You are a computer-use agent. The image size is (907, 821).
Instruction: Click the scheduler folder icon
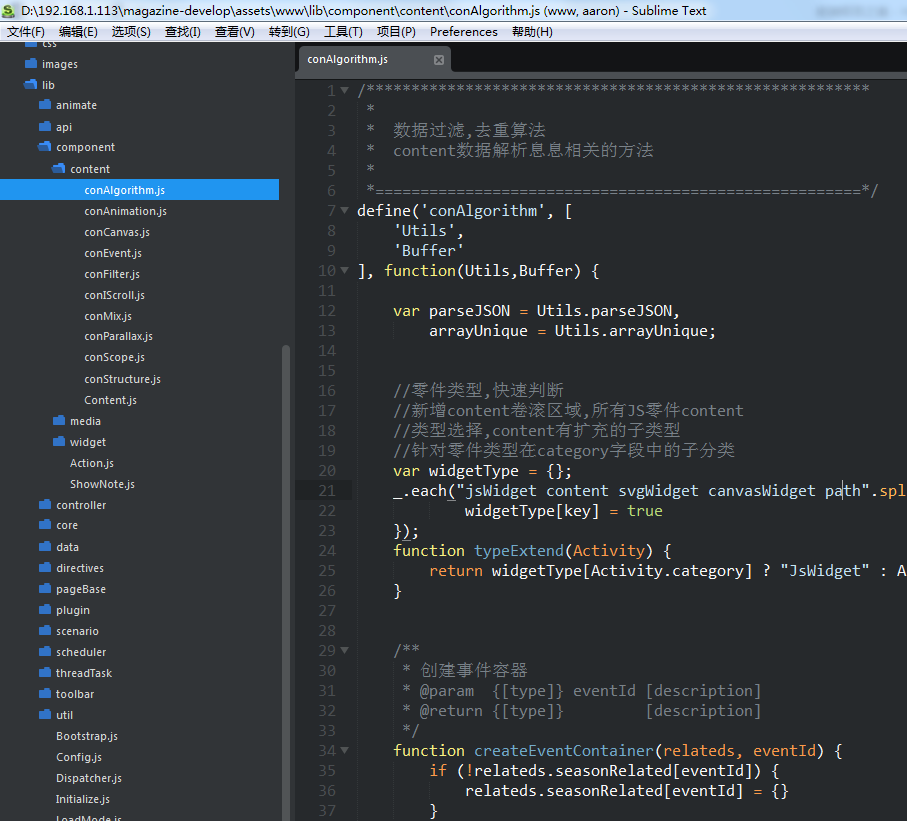tap(45, 651)
